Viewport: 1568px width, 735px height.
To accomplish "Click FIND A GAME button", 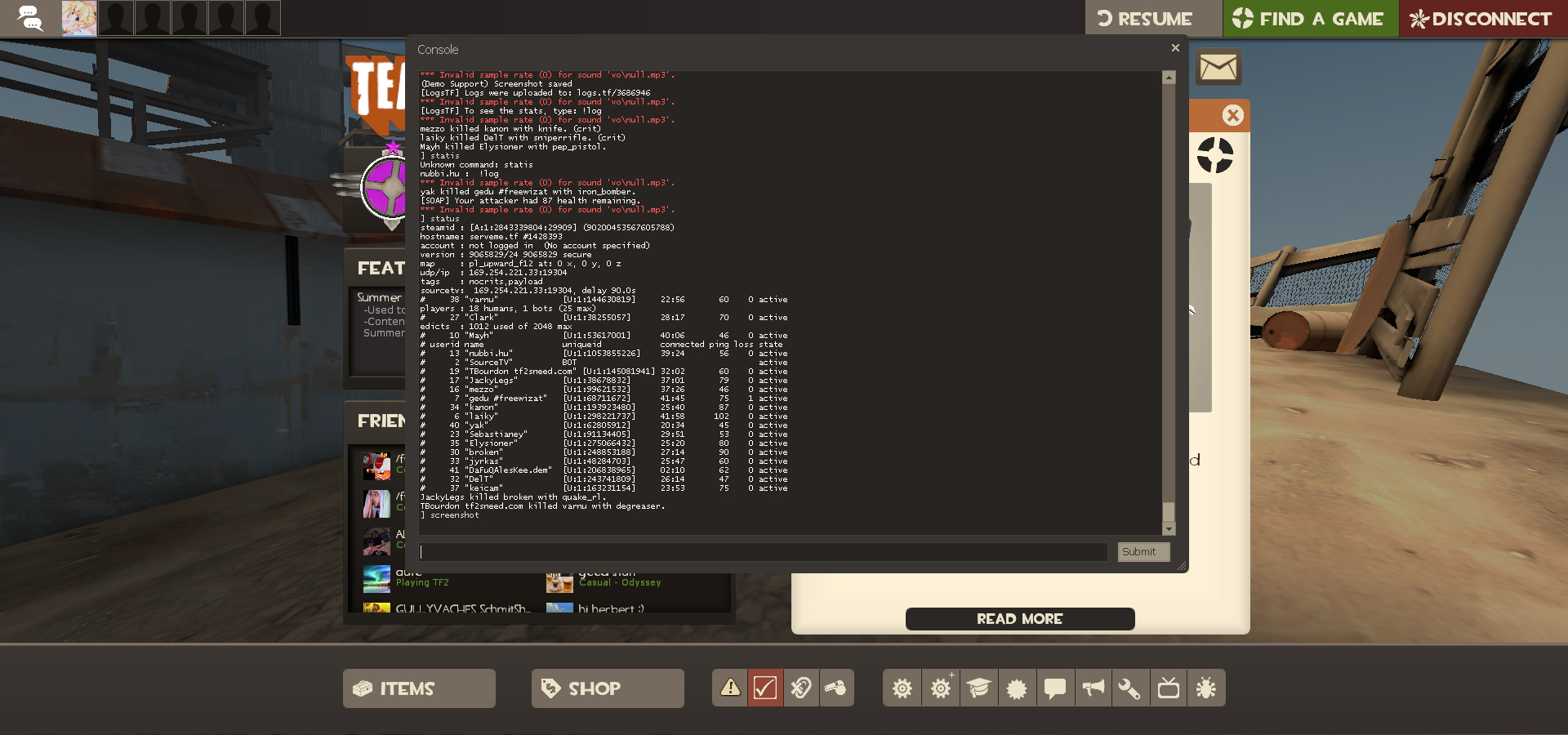I will click(x=1309, y=19).
